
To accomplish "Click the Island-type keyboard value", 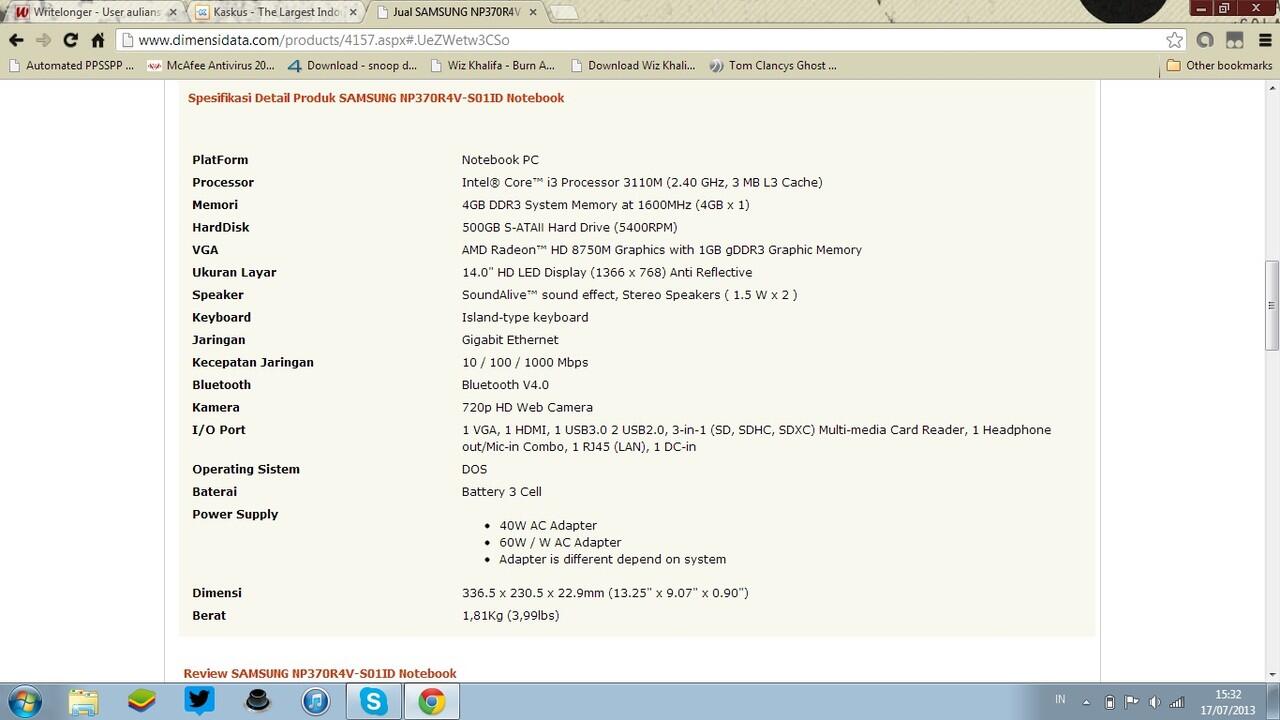I will point(525,318).
